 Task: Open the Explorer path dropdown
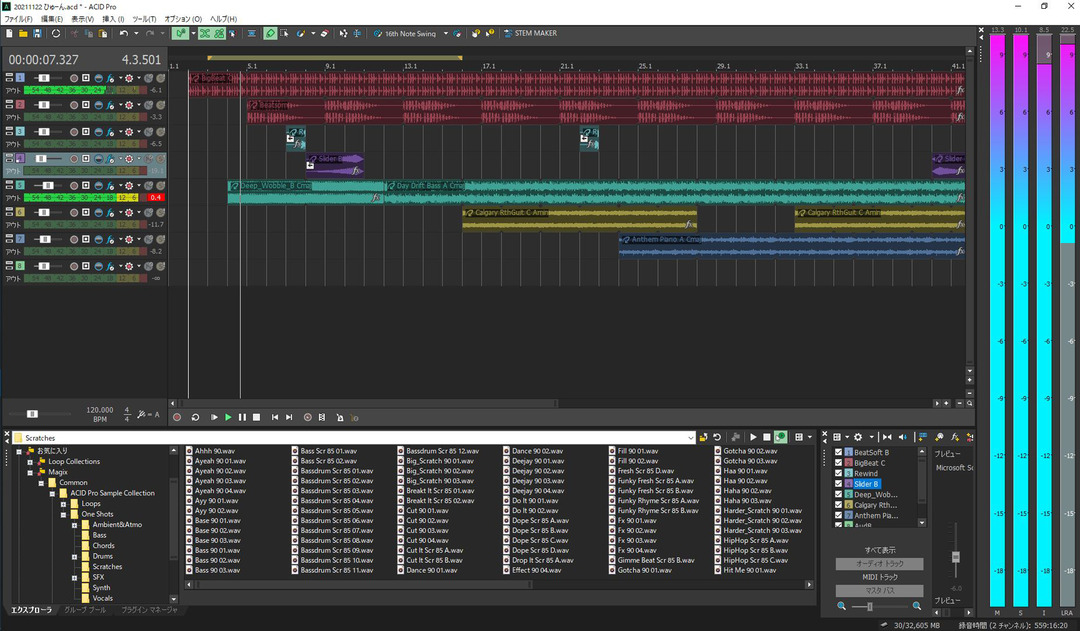coord(690,437)
